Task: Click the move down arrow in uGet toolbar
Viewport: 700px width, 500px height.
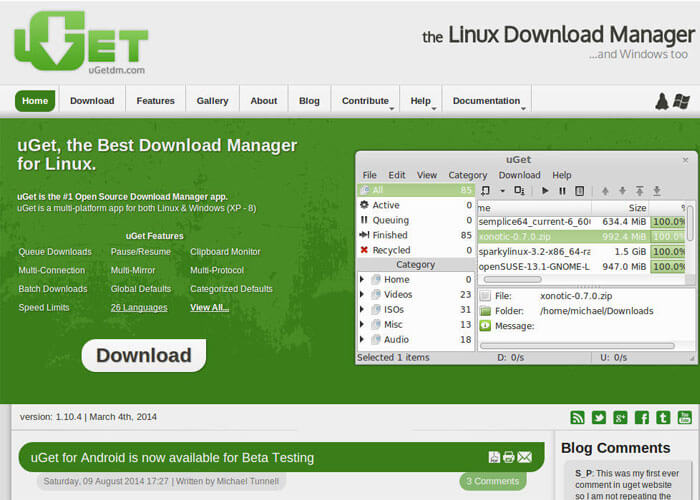Action: coord(622,191)
